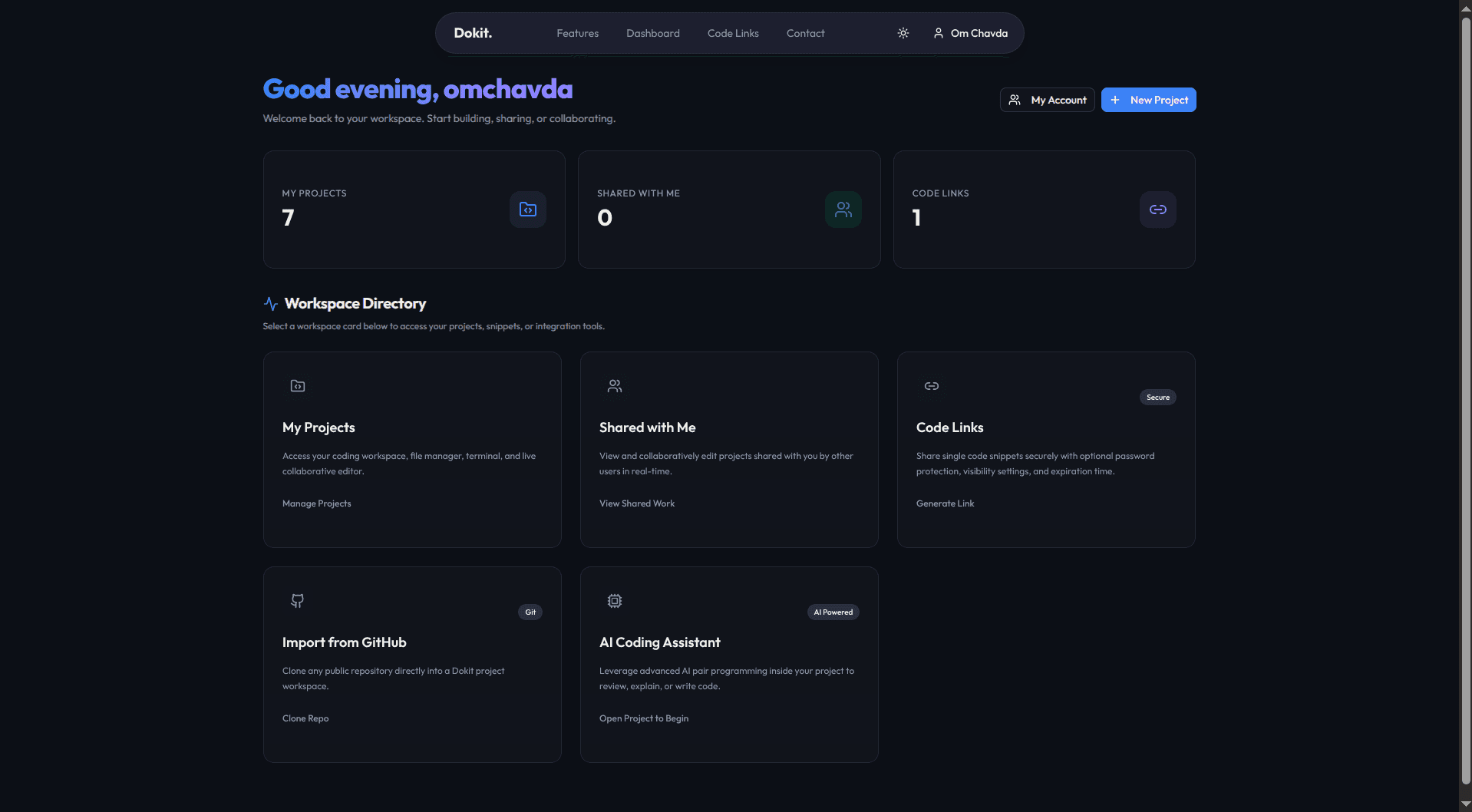The width and height of the screenshot is (1472, 812).
Task: Open the Shared with Me card title
Action: [647, 427]
